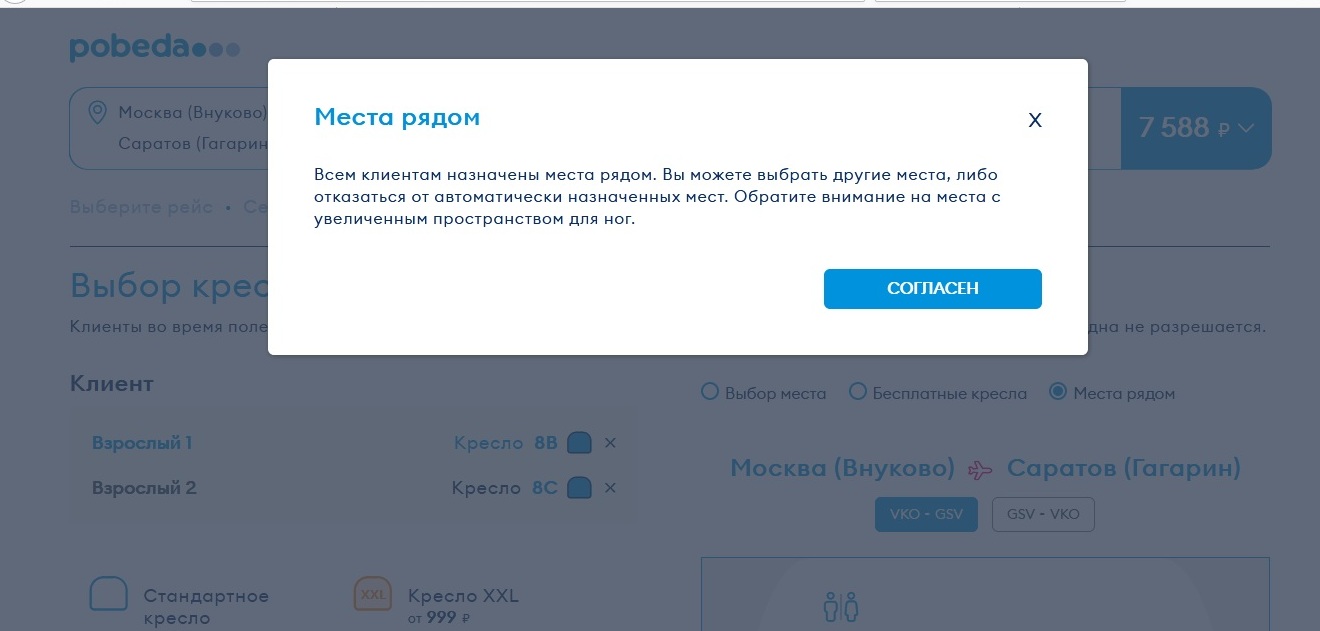Screen dimensions: 1320x631
Task: Switch to VKO - GSV flight tab
Action: click(x=926, y=515)
